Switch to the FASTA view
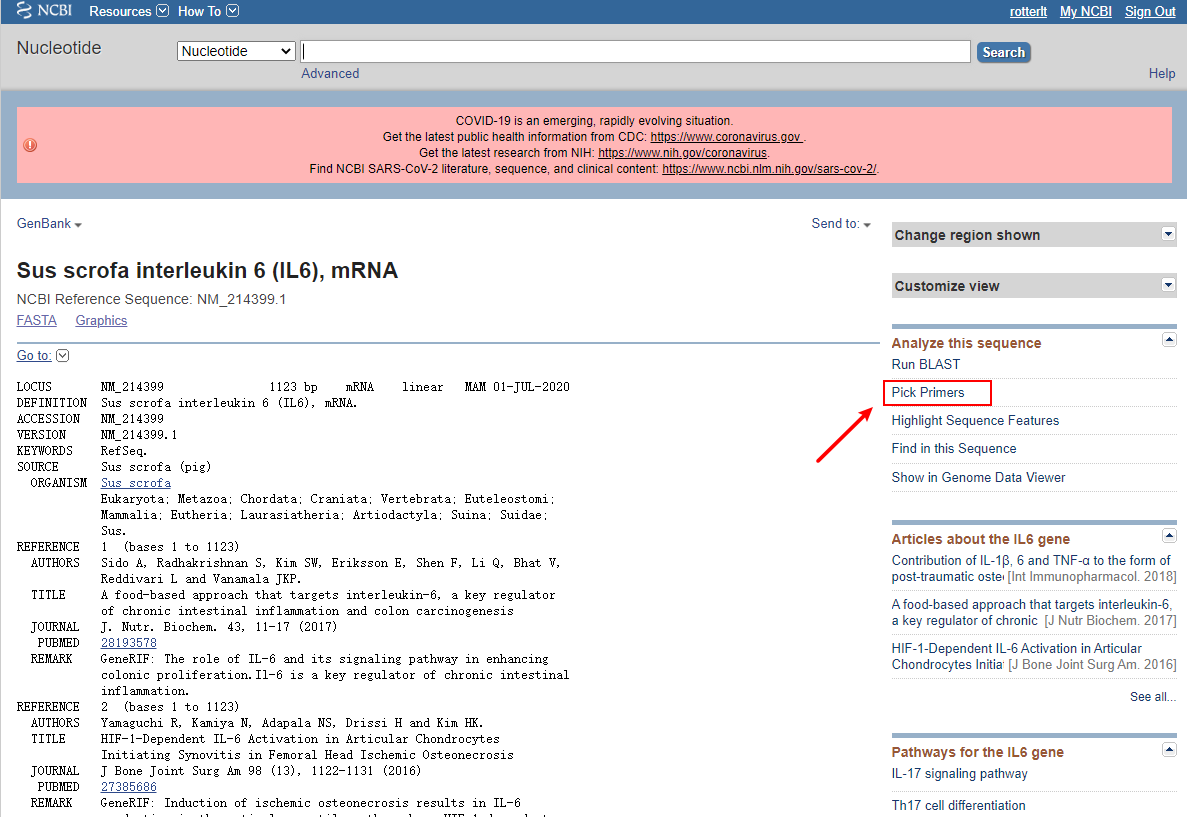Screen dimensions: 1187x817 coord(36,320)
